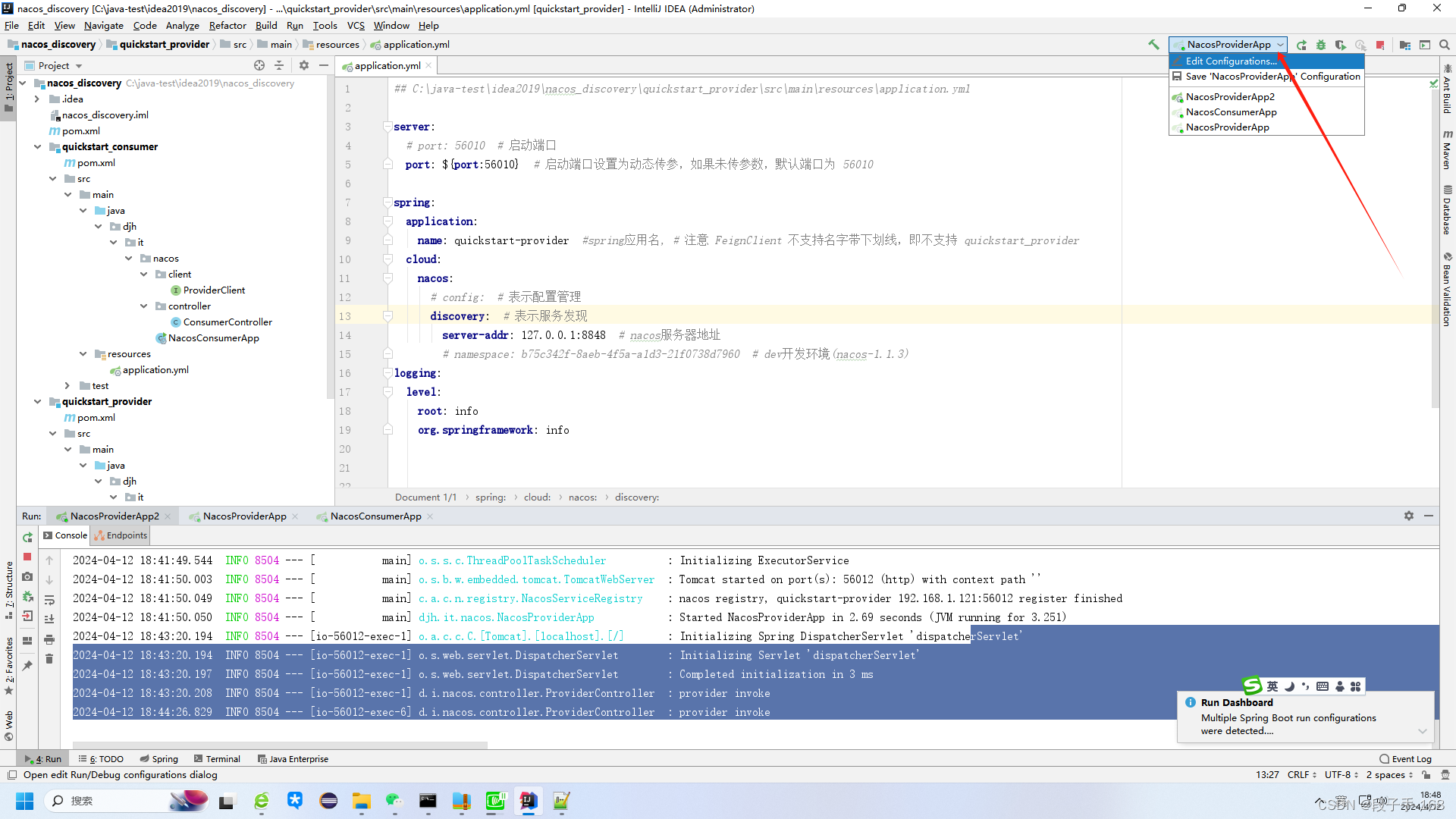Click the Windows Start button
Viewport: 1456px width, 819px height.
[24, 801]
